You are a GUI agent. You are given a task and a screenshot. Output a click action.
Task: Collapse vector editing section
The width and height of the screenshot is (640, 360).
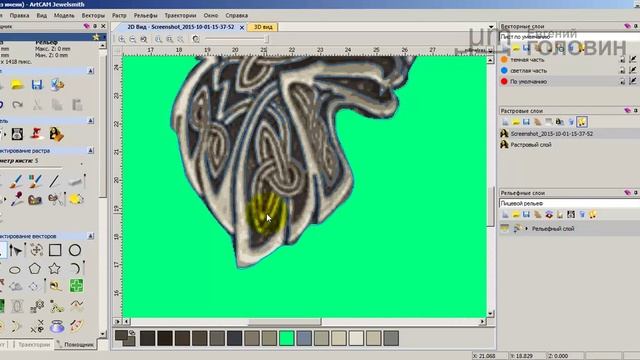pos(91,236)
